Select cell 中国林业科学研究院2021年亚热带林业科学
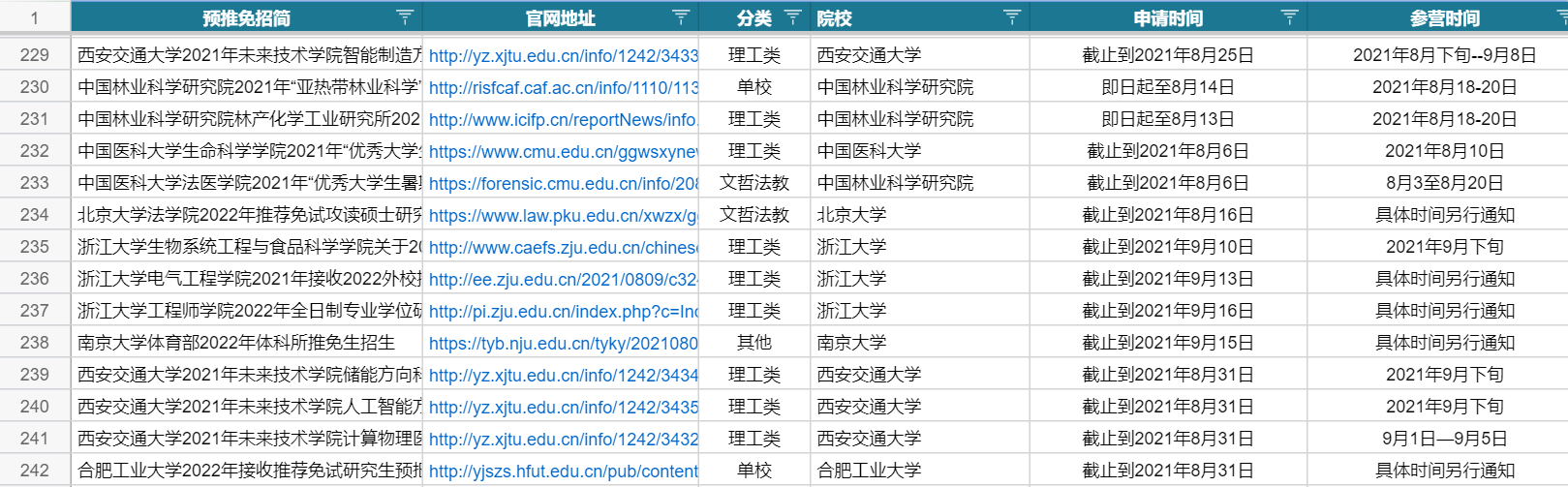Viewport: 1568px width, 487px height. pyautogui.click(x=247, y=87)
